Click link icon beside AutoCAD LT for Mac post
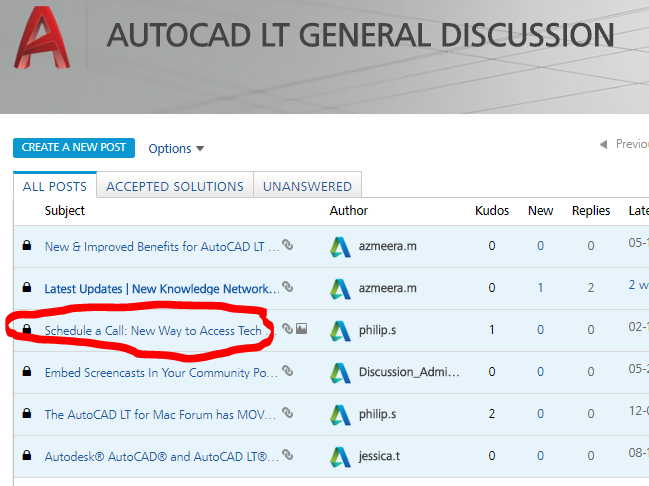 [288, 413]
